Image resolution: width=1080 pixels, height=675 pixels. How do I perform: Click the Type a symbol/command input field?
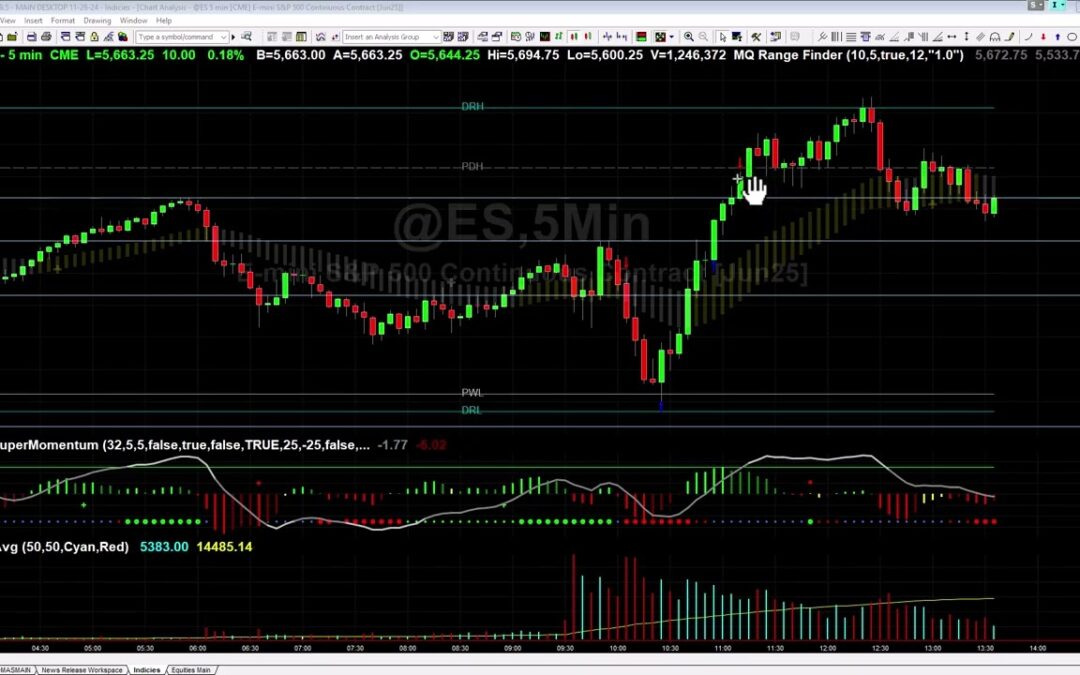176,37
